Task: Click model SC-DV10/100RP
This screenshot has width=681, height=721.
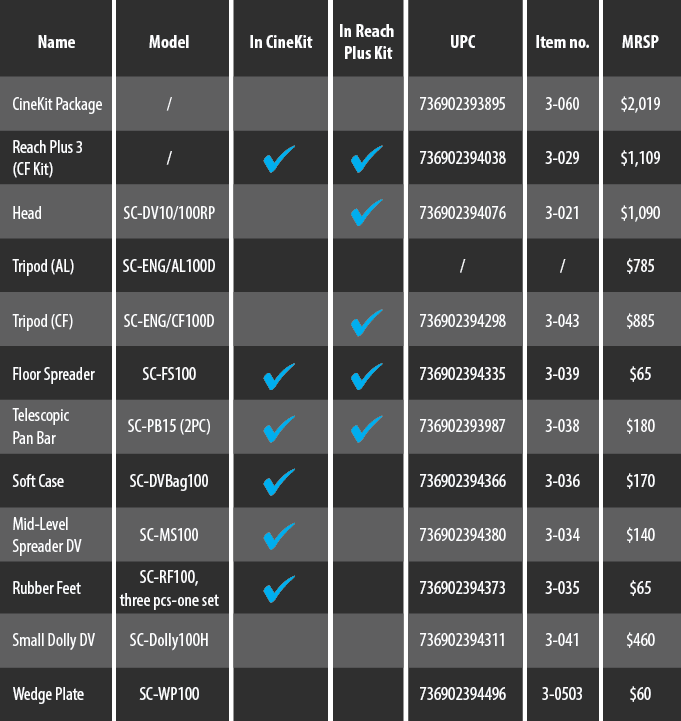Action: click(x=169, y=213)
